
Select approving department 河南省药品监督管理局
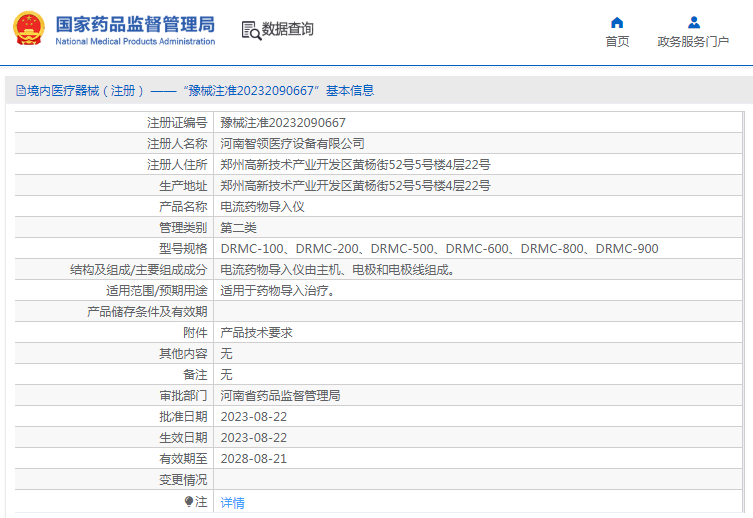280,396
